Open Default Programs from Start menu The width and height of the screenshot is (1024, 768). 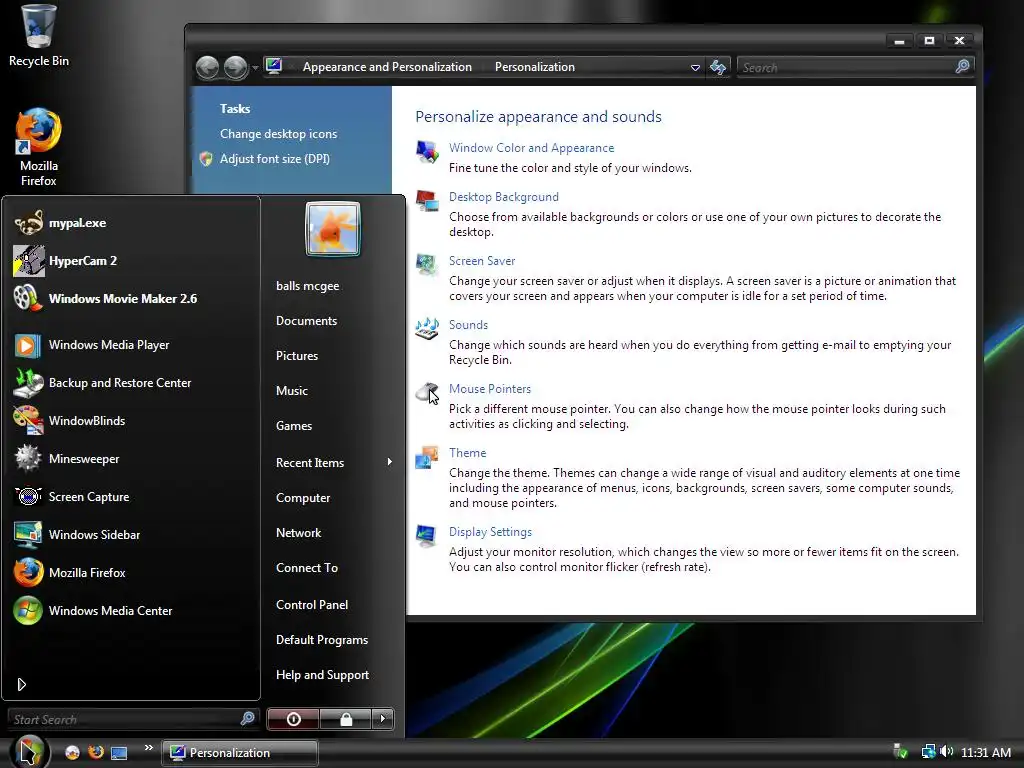point(322,640)
